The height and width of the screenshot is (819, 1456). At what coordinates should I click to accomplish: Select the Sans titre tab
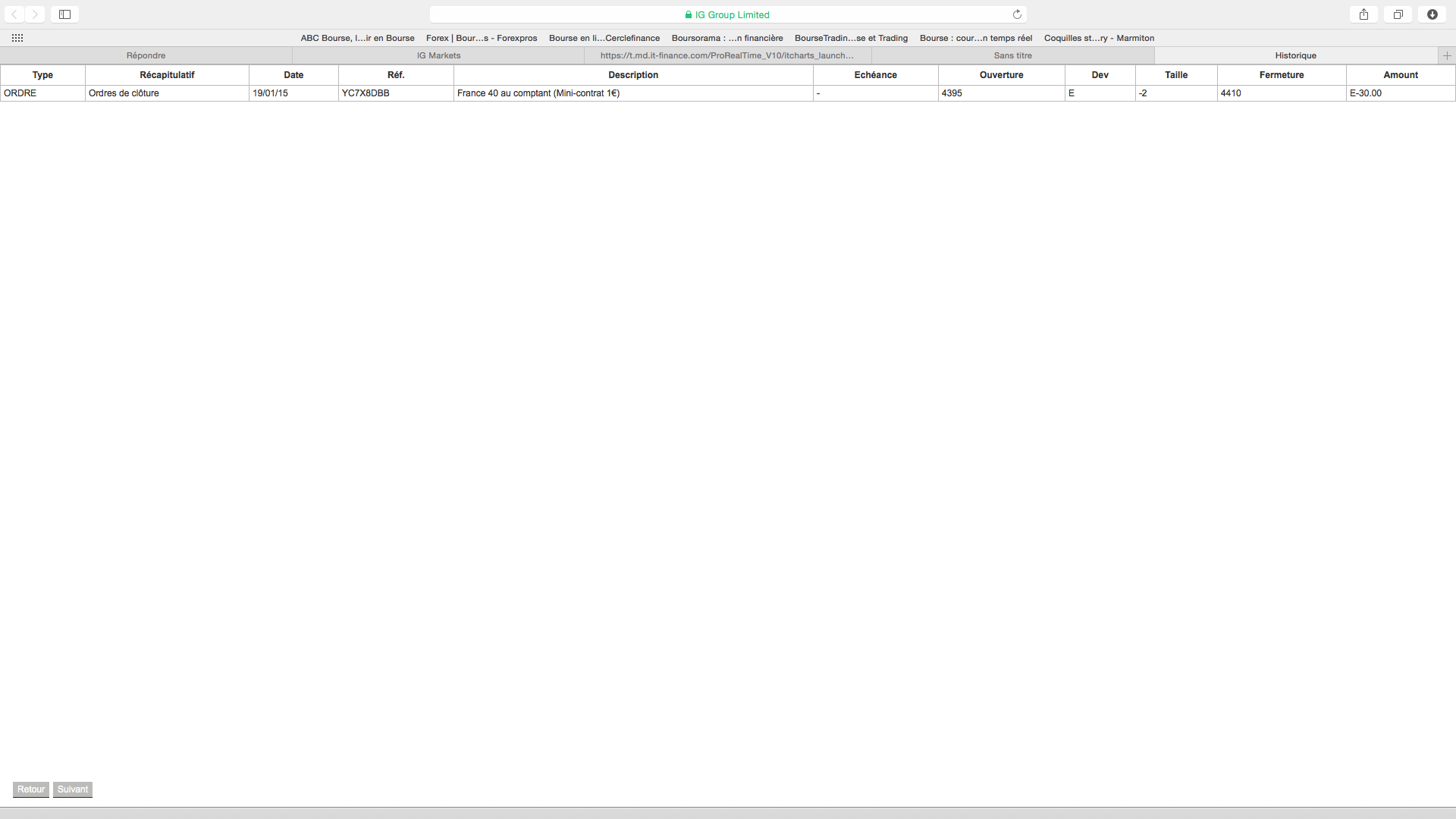pos(1012,55)
